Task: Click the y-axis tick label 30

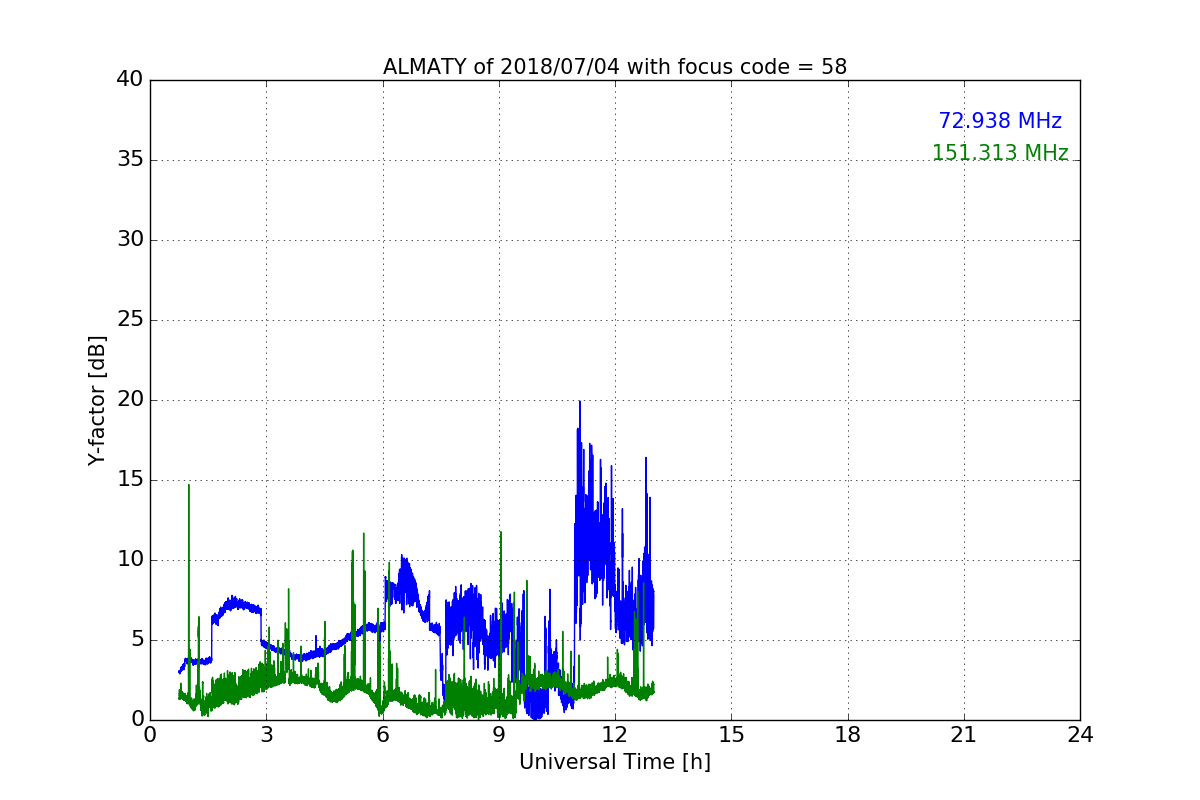Action: click(x=130, y=240)
